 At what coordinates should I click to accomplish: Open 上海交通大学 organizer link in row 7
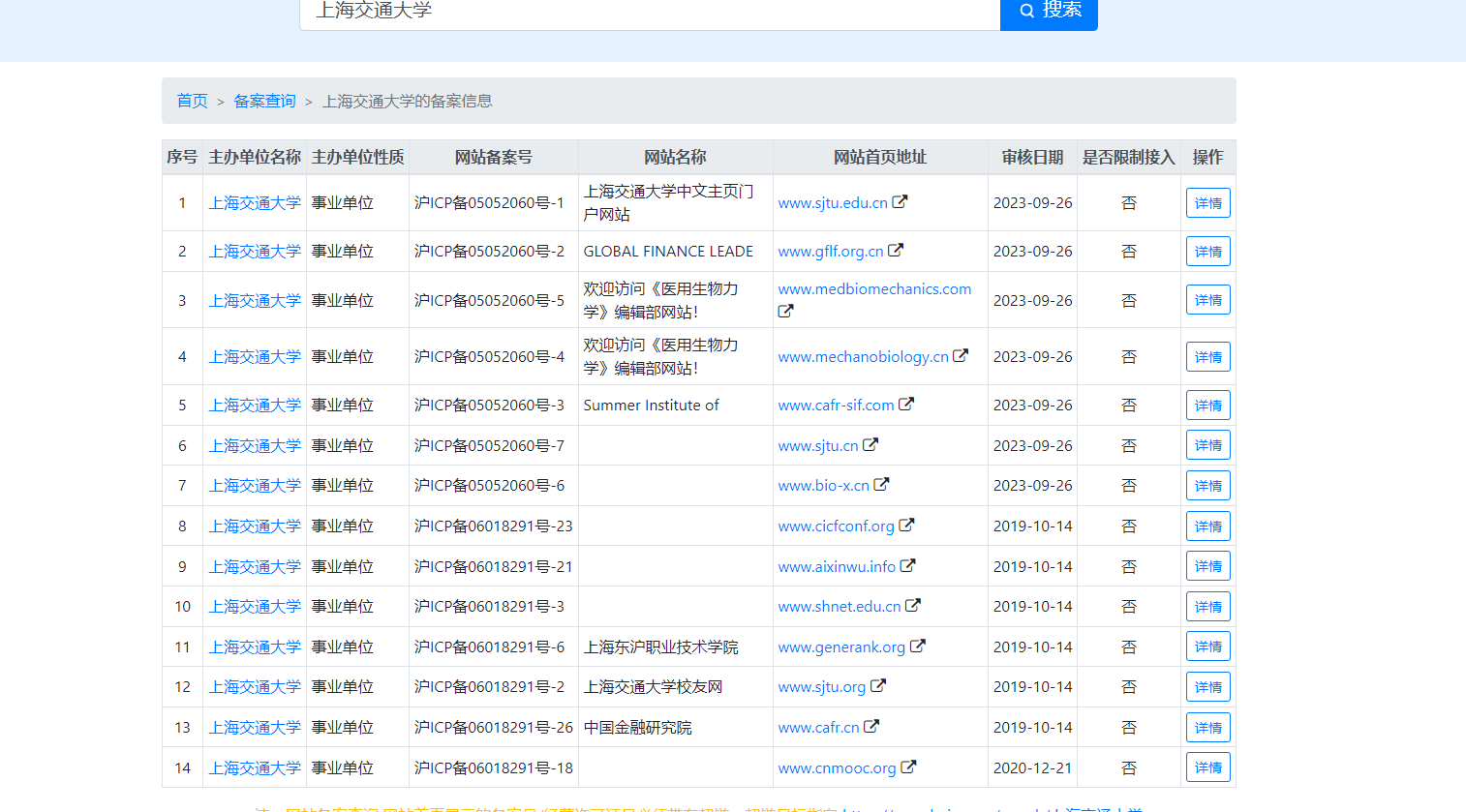[255, 486]
